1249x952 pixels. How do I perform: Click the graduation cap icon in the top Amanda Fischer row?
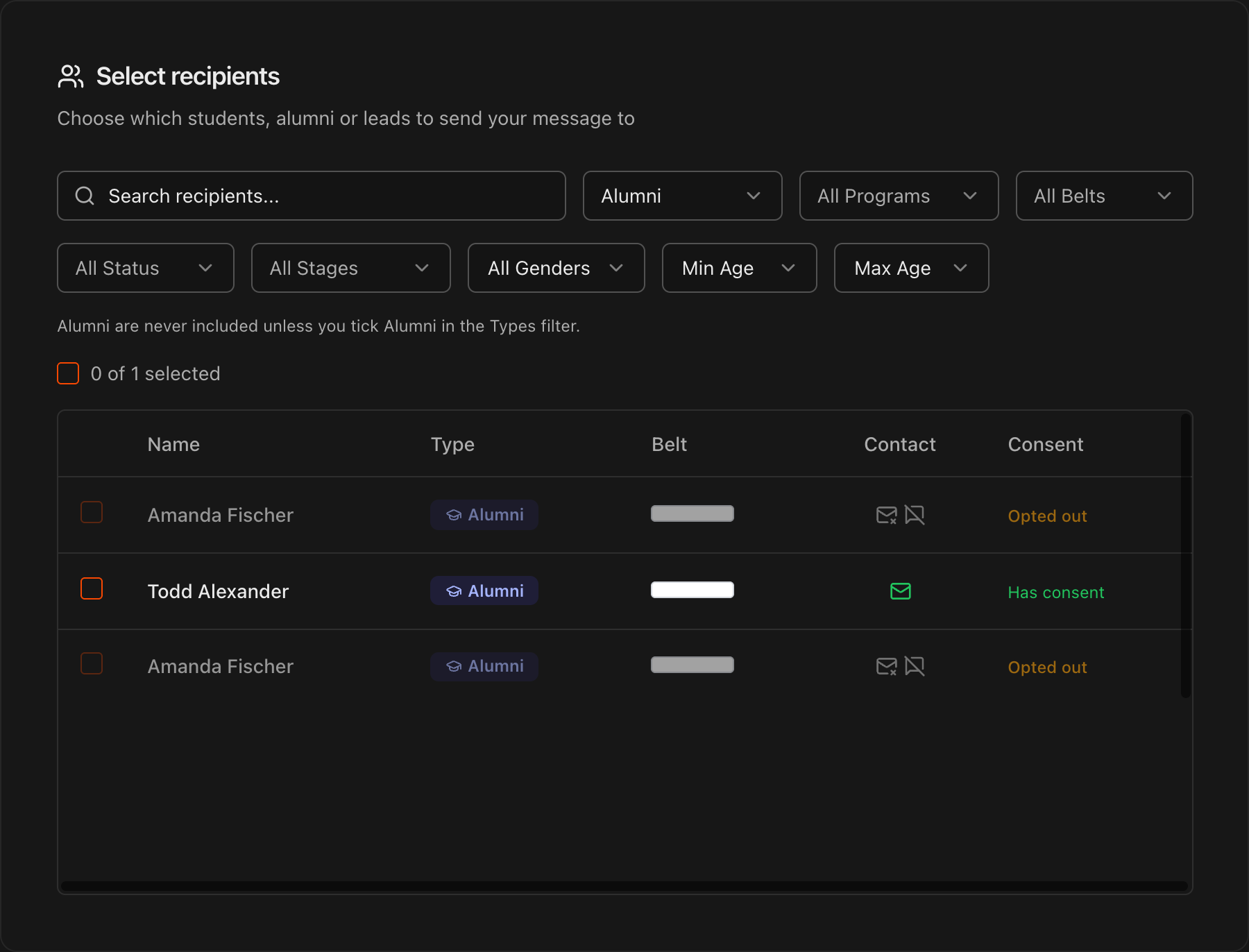(454, 515)
